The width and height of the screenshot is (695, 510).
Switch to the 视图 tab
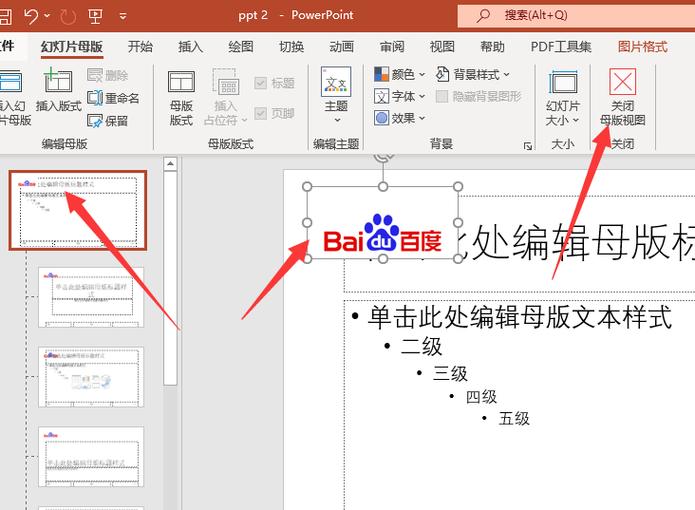[x=442, y=47]
